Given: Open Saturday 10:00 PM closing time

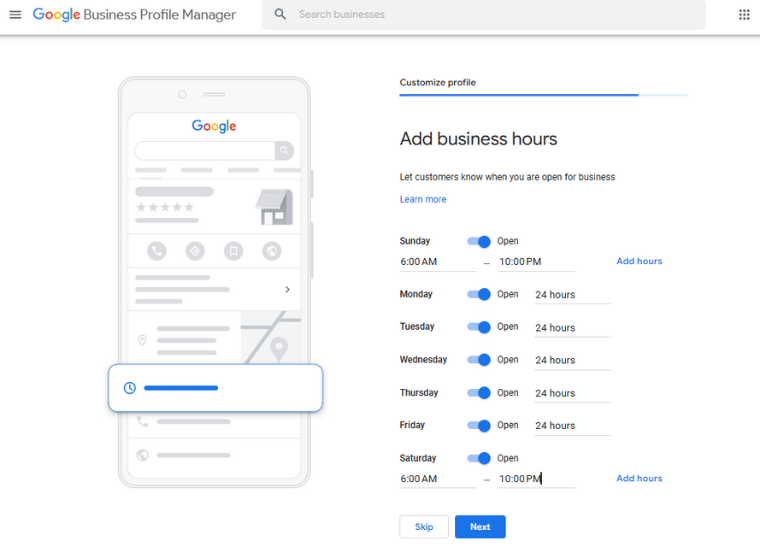Looking at the screenshot, I should [537, 479].
